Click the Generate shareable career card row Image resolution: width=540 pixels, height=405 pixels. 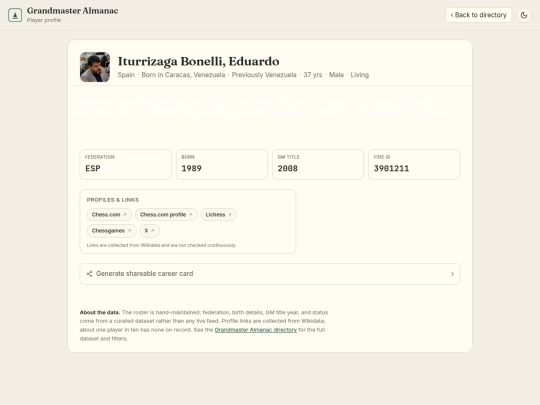(270, 274)
